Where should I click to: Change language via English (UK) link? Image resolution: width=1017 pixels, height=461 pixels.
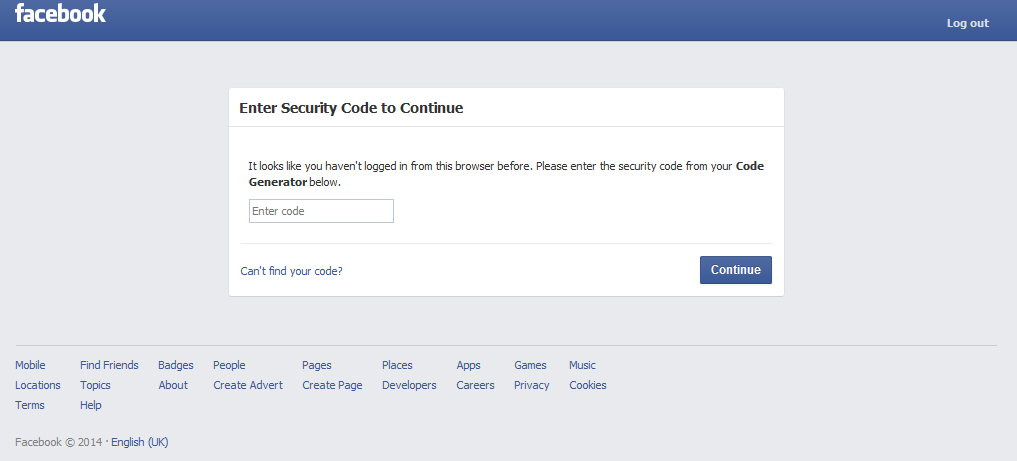[139, 442]
